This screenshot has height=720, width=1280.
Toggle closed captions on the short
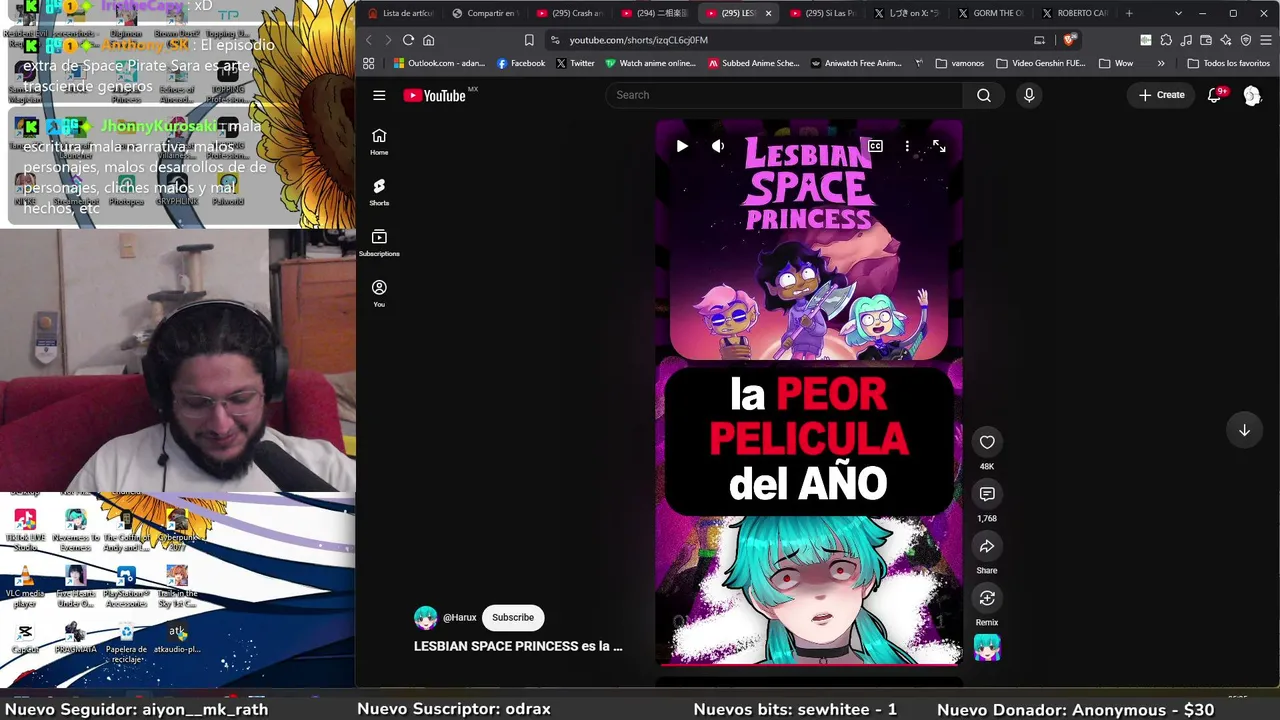(x=875, y=146)
